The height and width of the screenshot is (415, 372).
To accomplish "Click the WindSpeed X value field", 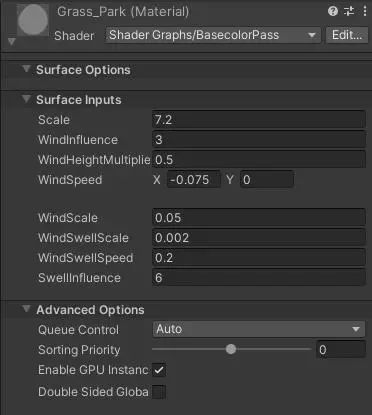I will point(194,180).
